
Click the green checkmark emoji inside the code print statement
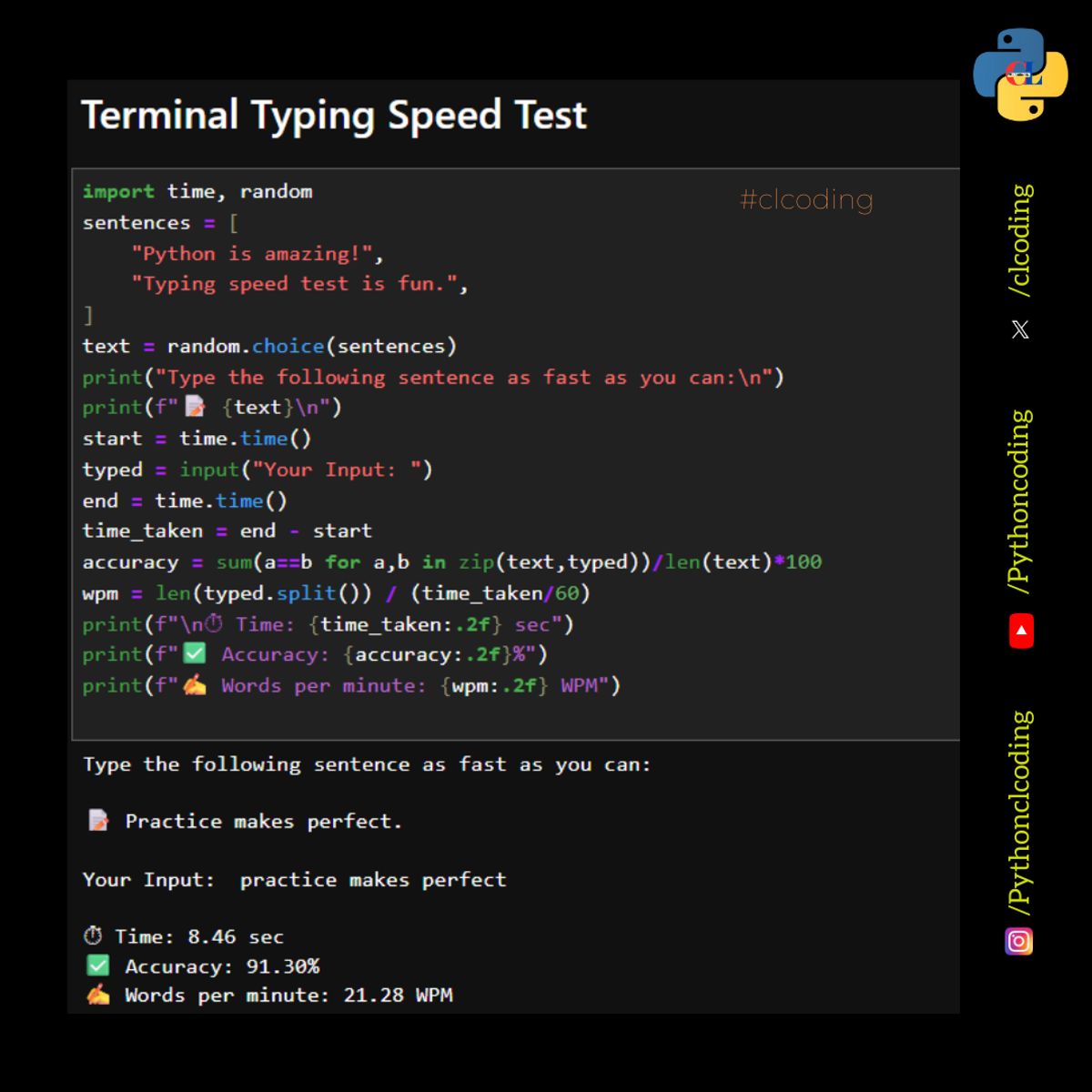[x=195, y=654]
